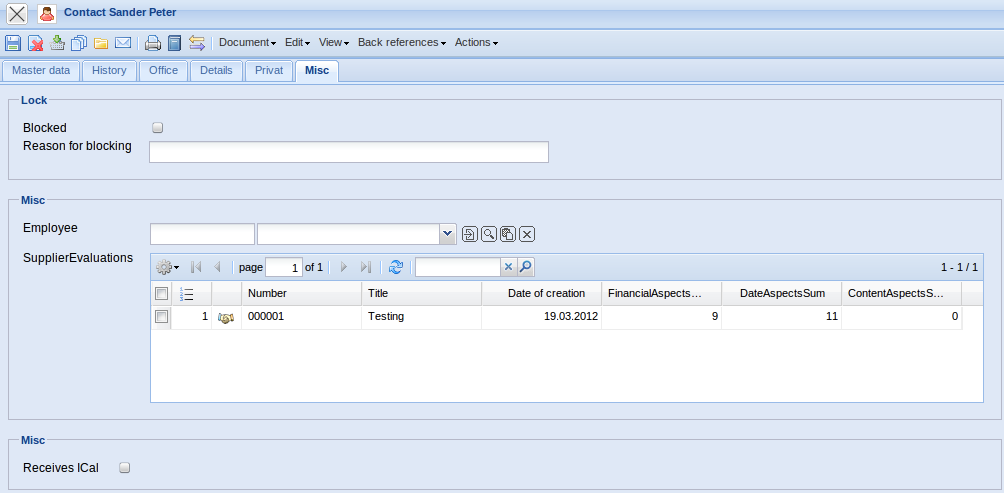Click the grid search magnifier button

pyautogui.click(x=526, y=267)
